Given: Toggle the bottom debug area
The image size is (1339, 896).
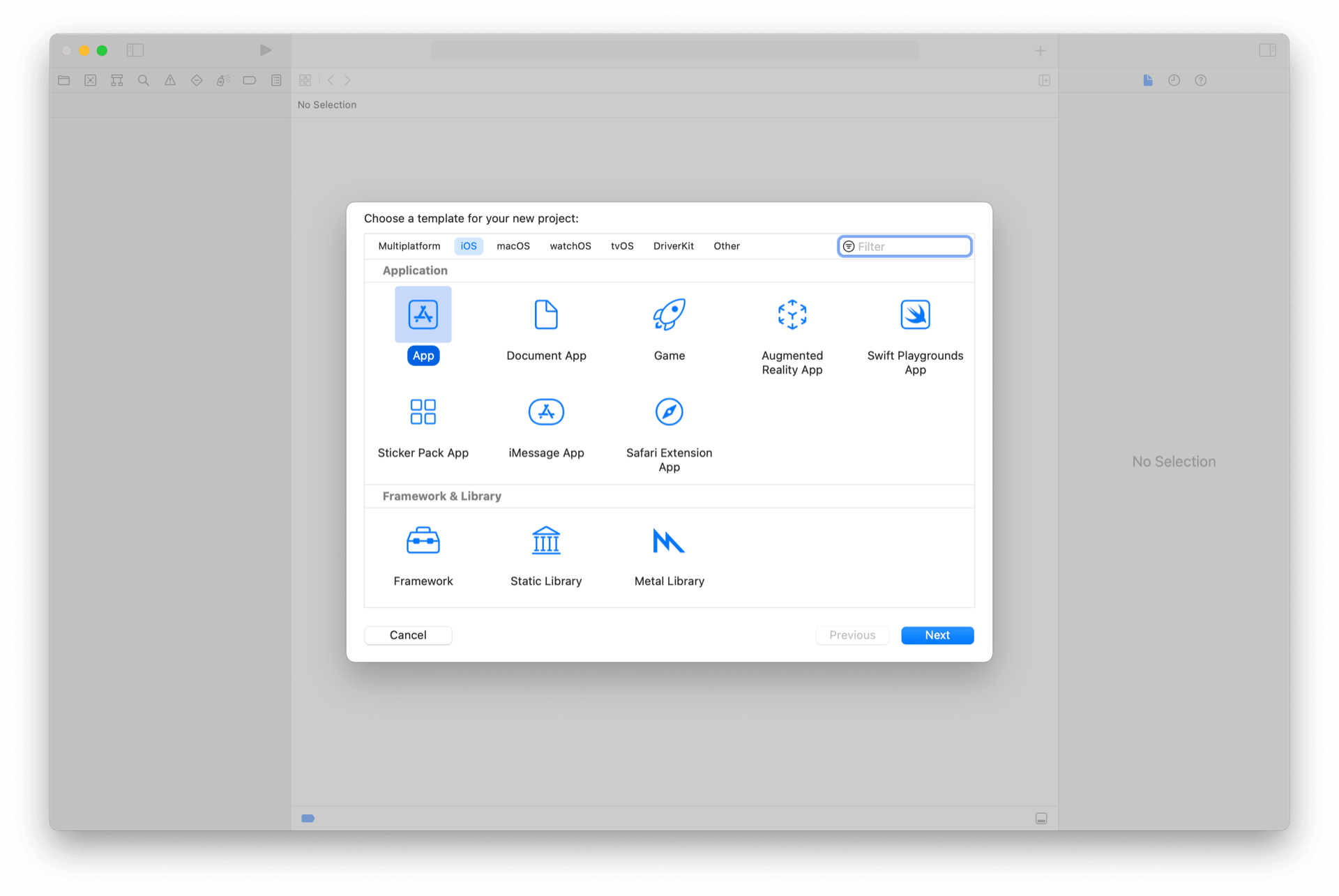Looking at the screenshot, I should click(1041, 818).
